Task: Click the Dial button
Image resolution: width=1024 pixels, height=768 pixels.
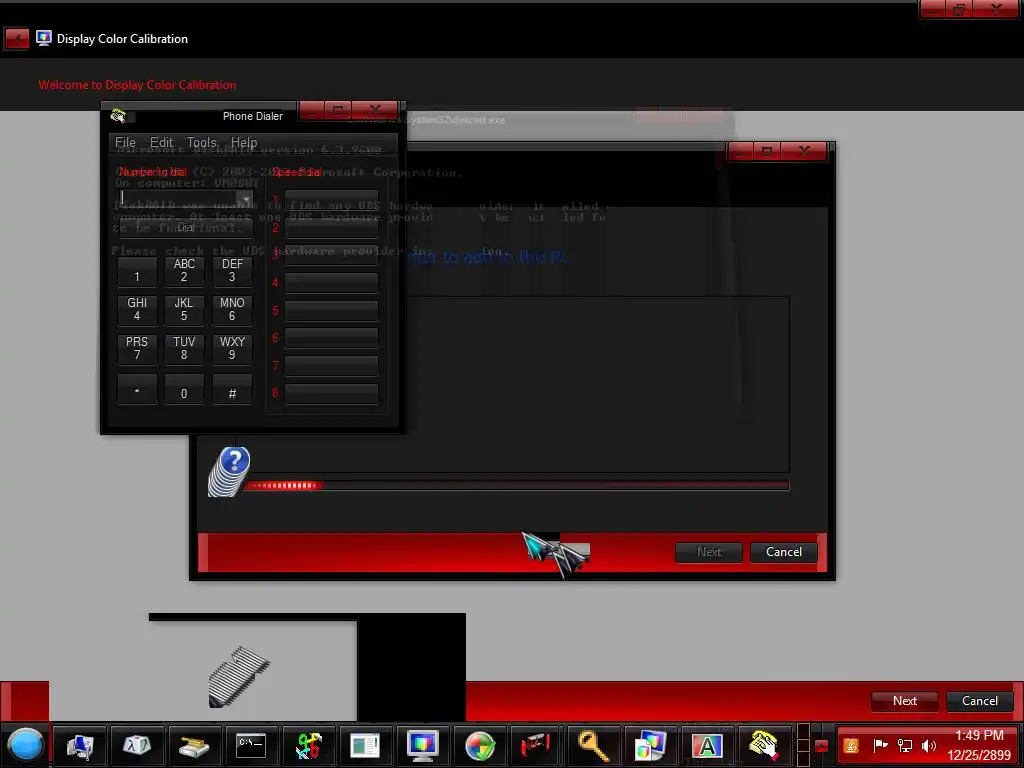Action: click(185, 227)
